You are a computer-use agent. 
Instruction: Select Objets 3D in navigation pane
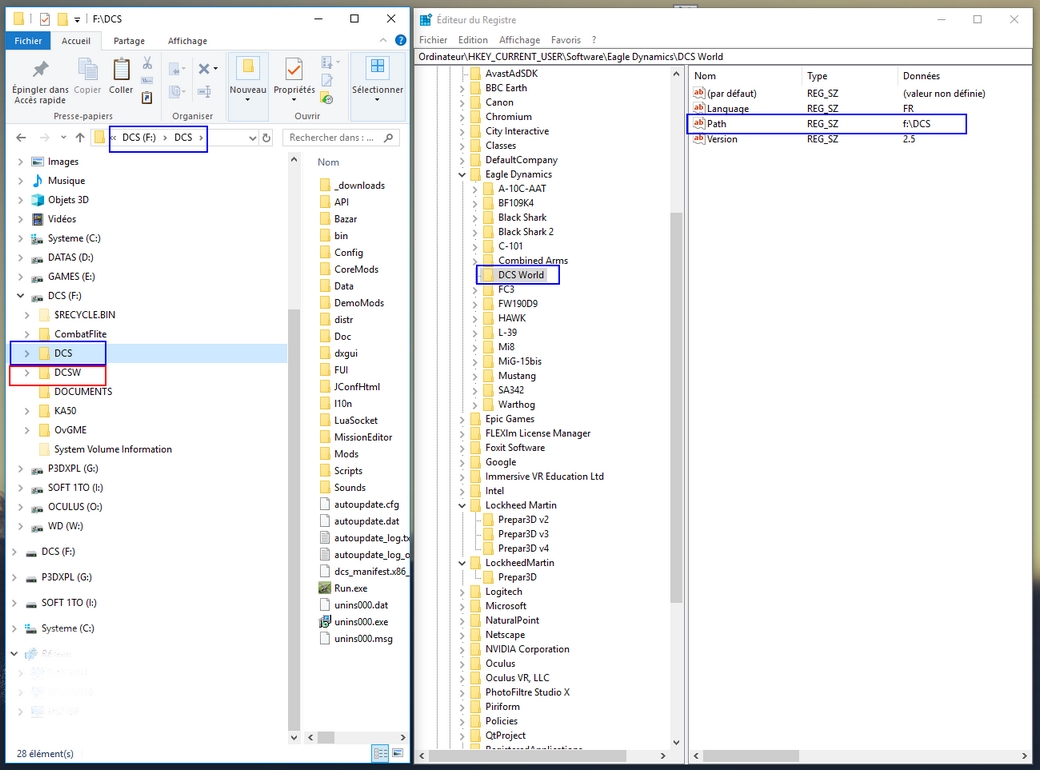(x=68, y=200)
